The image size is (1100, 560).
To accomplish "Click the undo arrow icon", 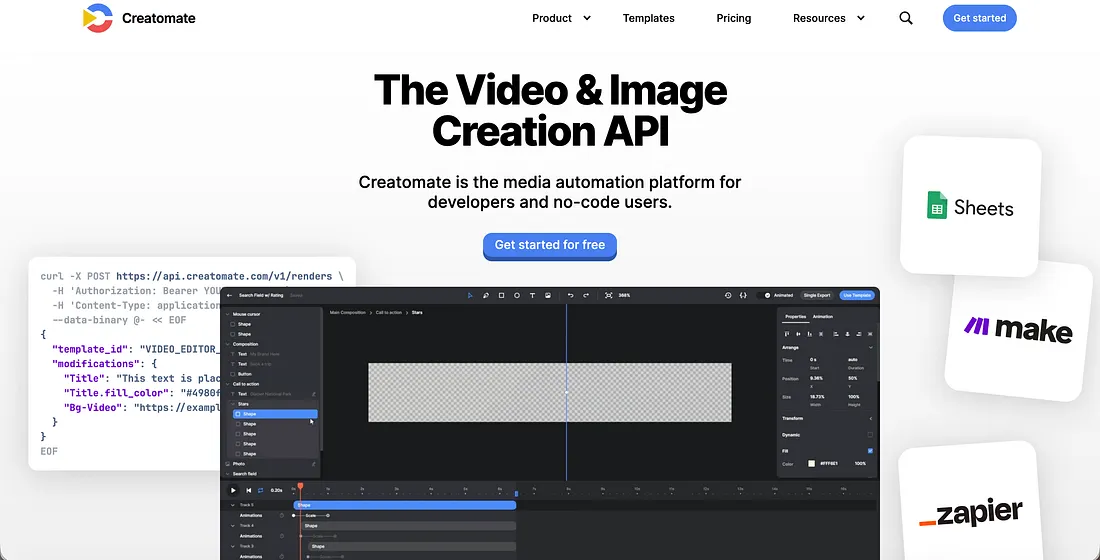I will 570,295.
